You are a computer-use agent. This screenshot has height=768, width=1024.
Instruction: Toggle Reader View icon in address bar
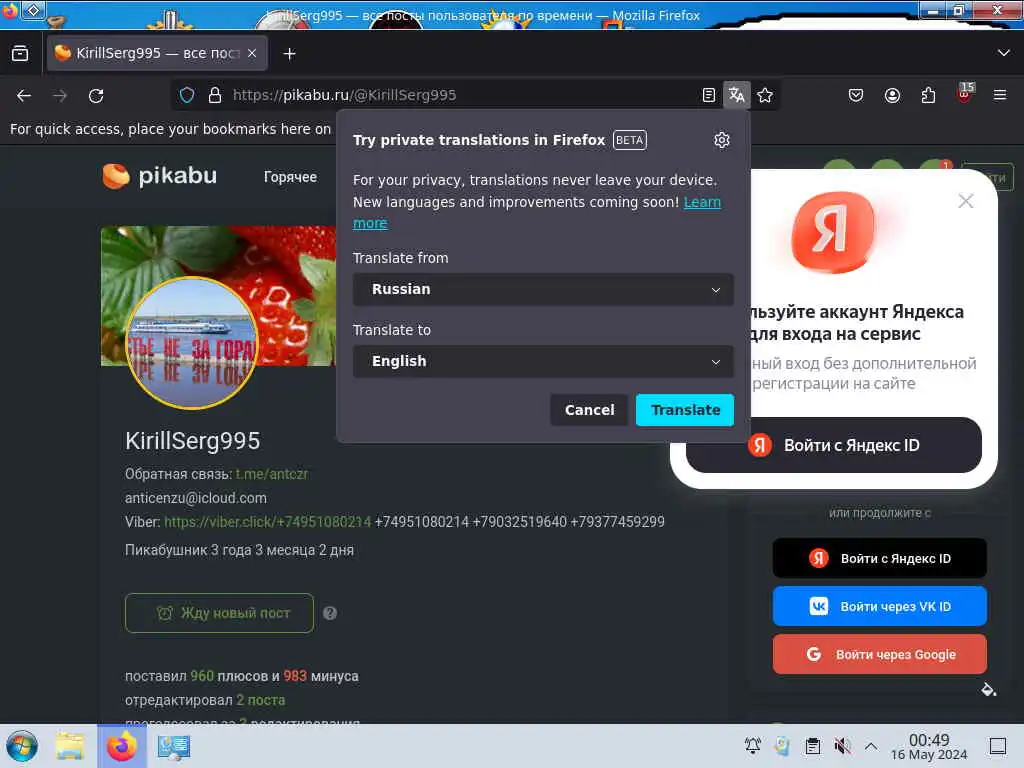pyautogui.click(x=709, y=95)
